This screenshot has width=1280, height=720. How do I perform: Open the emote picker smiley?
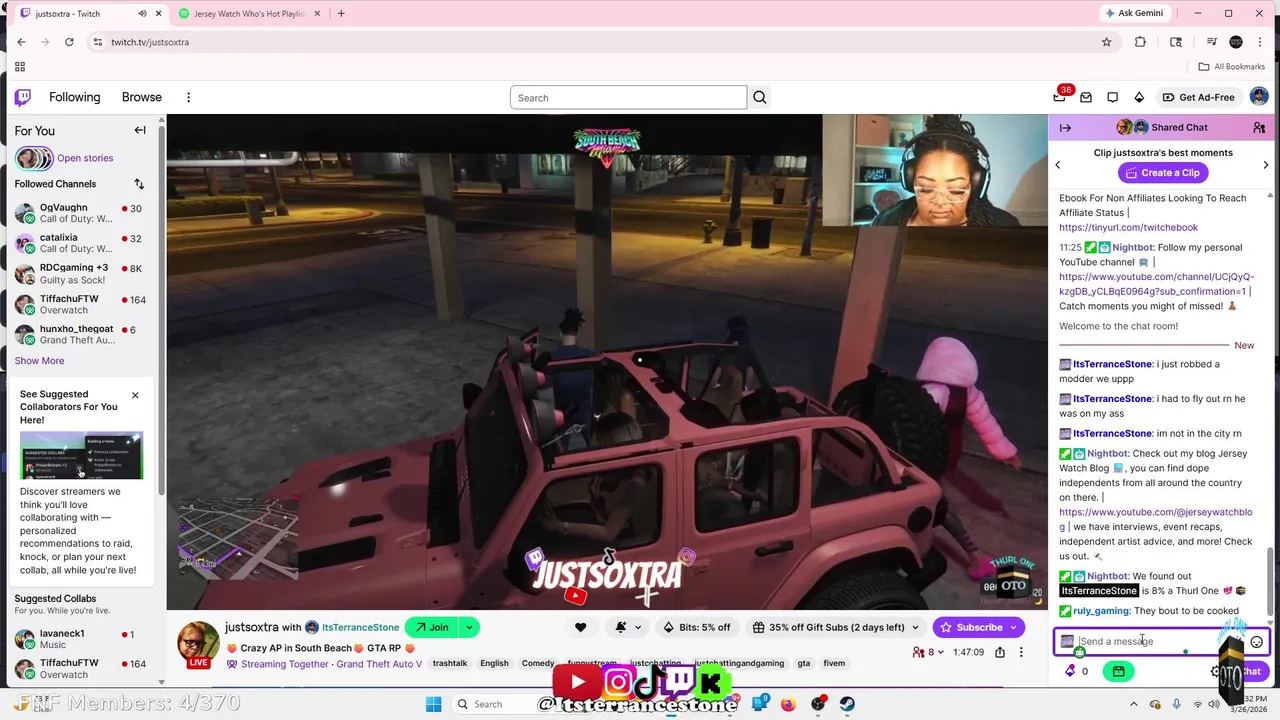coord(1257,642)
